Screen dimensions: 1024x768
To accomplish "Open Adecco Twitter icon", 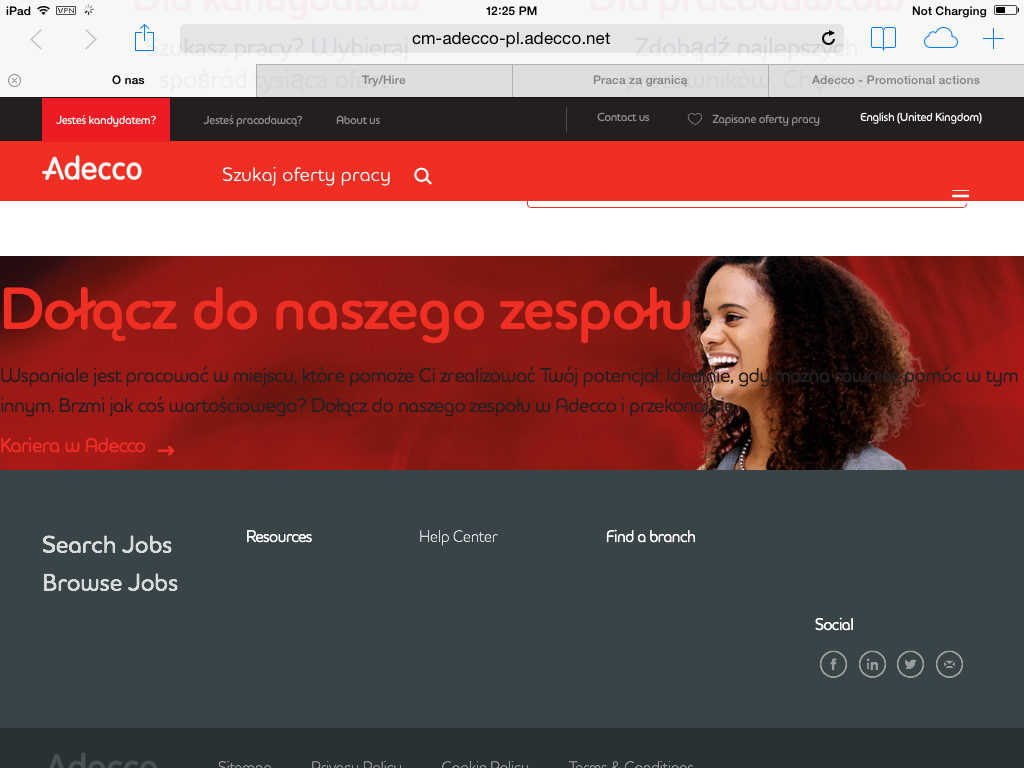I will tap(910, 665).
